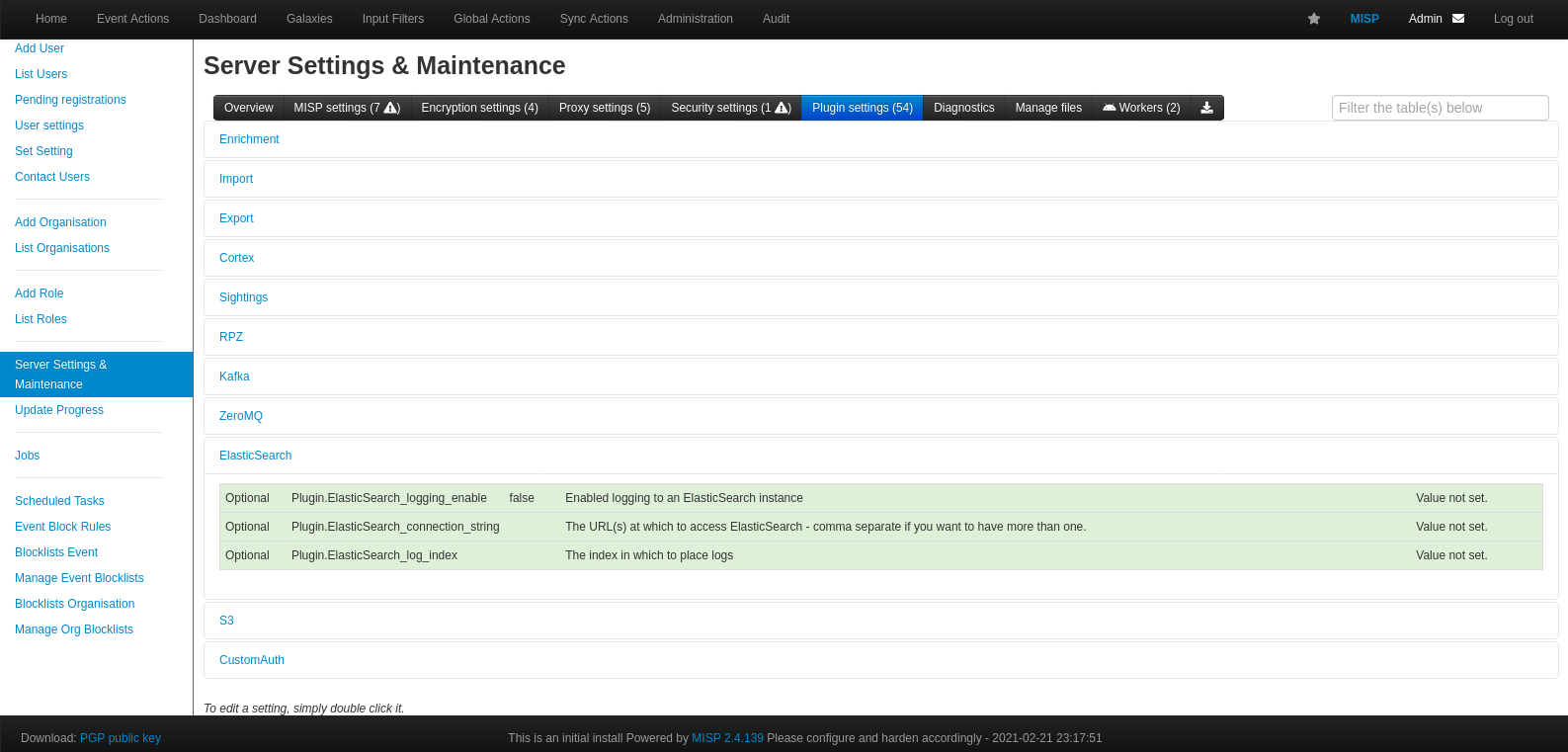Click the filter tables input field
The height and width of the screenshot is (752, 1568).
(1440, 108)
